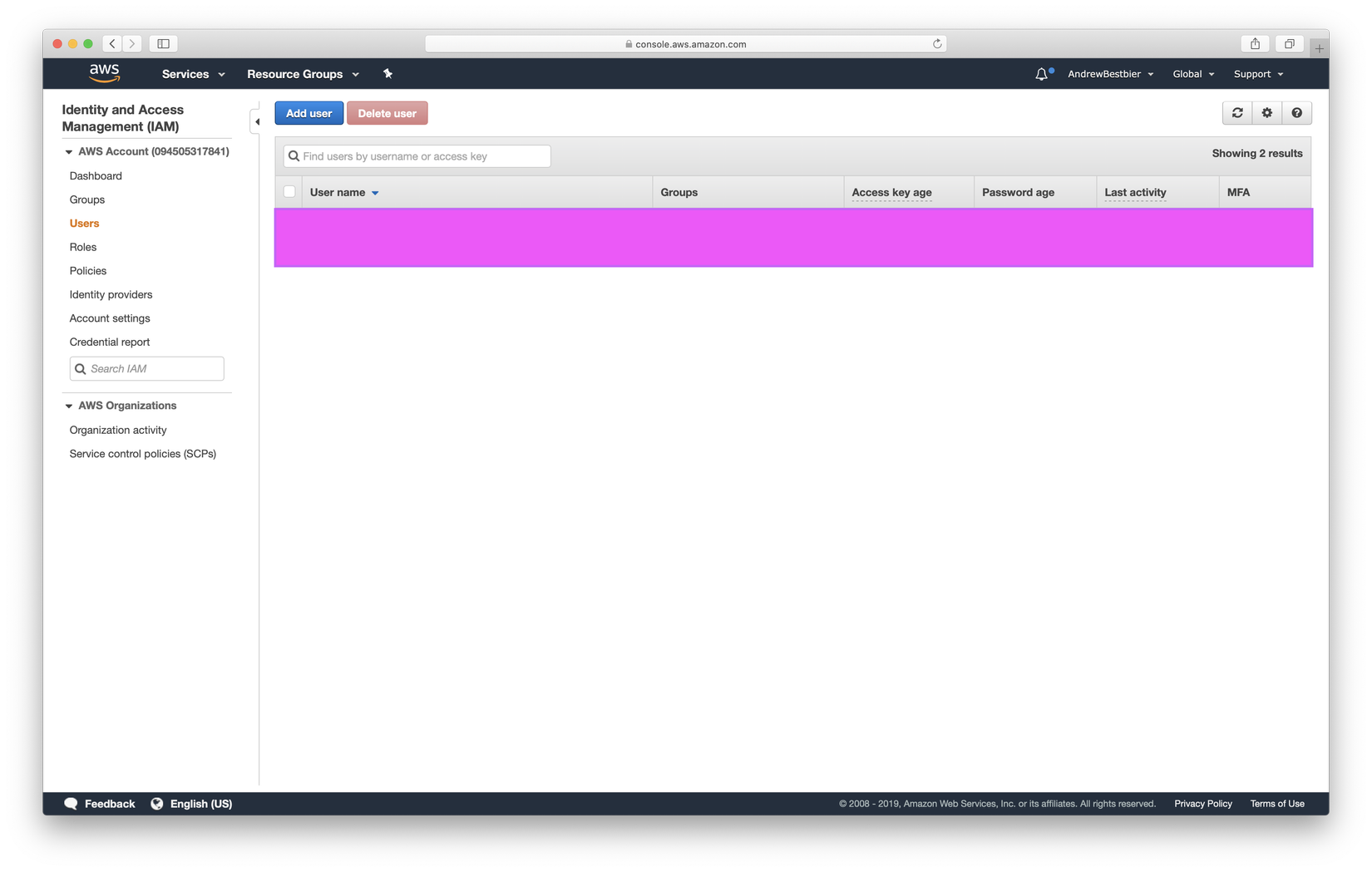The height and width of the screenshot is (872, 1372).
Task: Click the Safari forward arrow
Action: coord(132,43)
